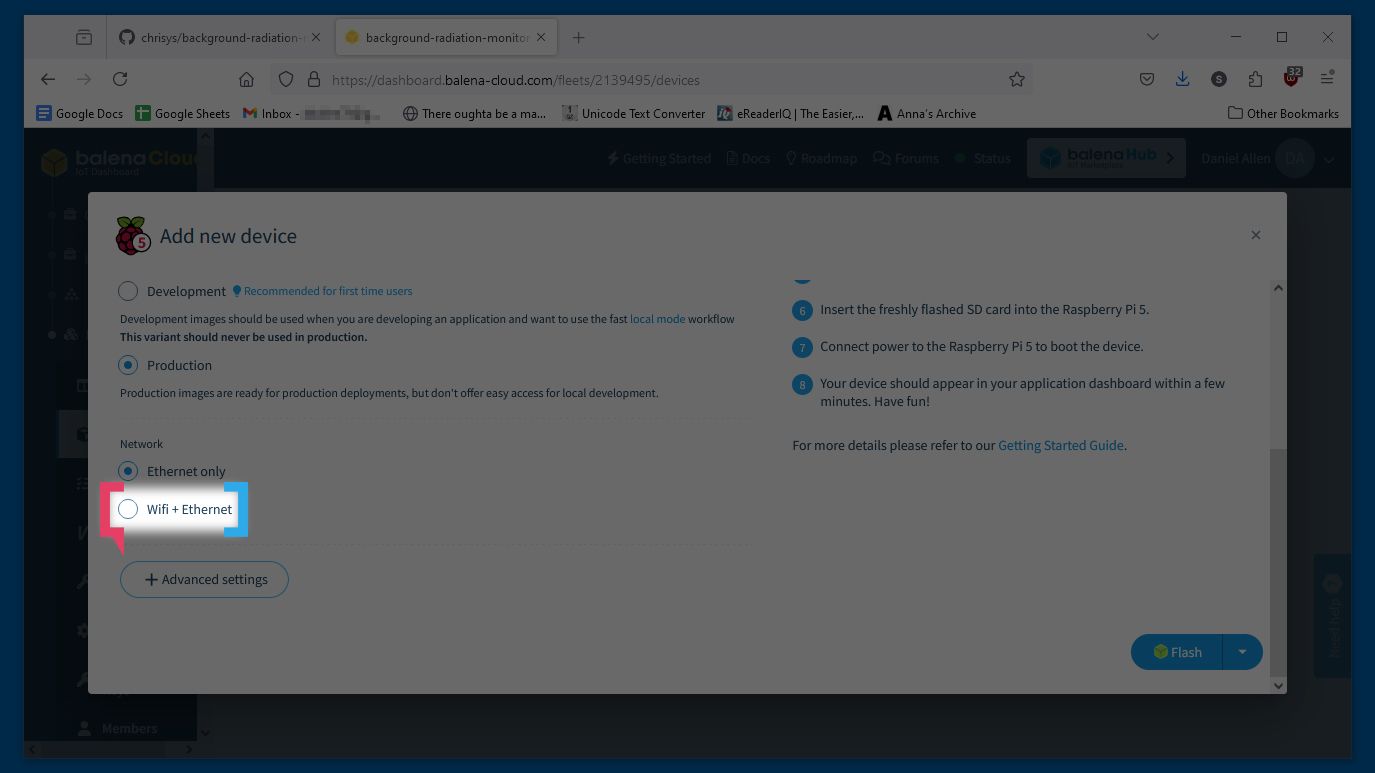Choose the Development image radio button
Viewport: 1375px width, 773px height.
pos(128,291)
